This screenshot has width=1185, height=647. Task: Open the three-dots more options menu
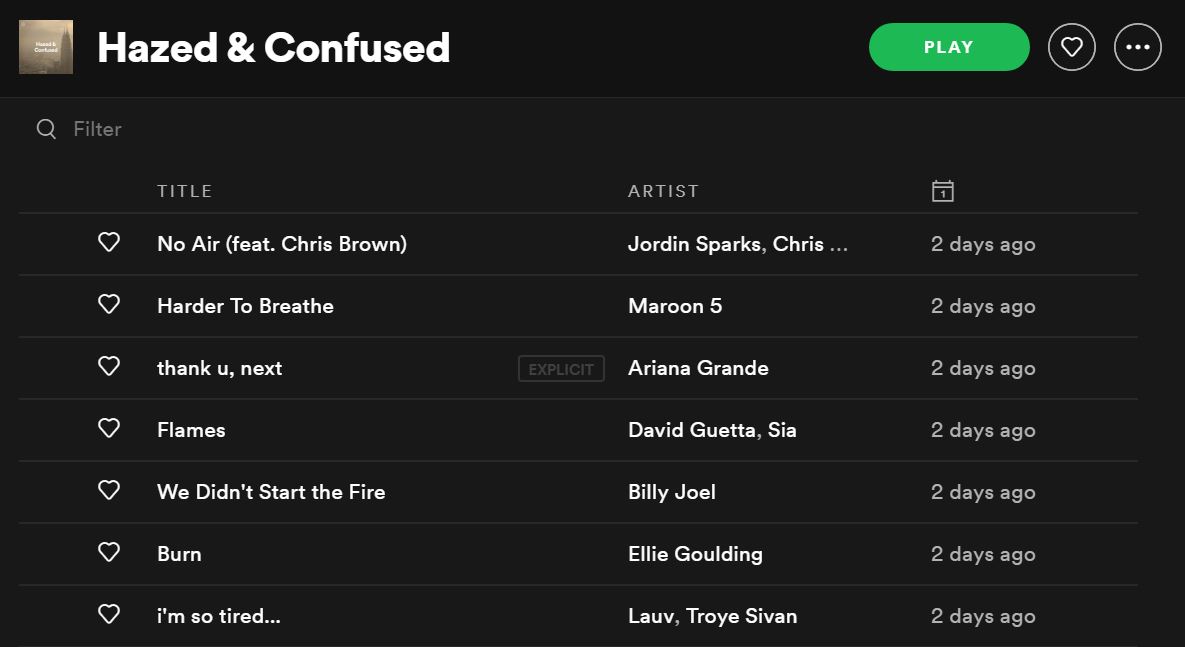pos(1138,47)
